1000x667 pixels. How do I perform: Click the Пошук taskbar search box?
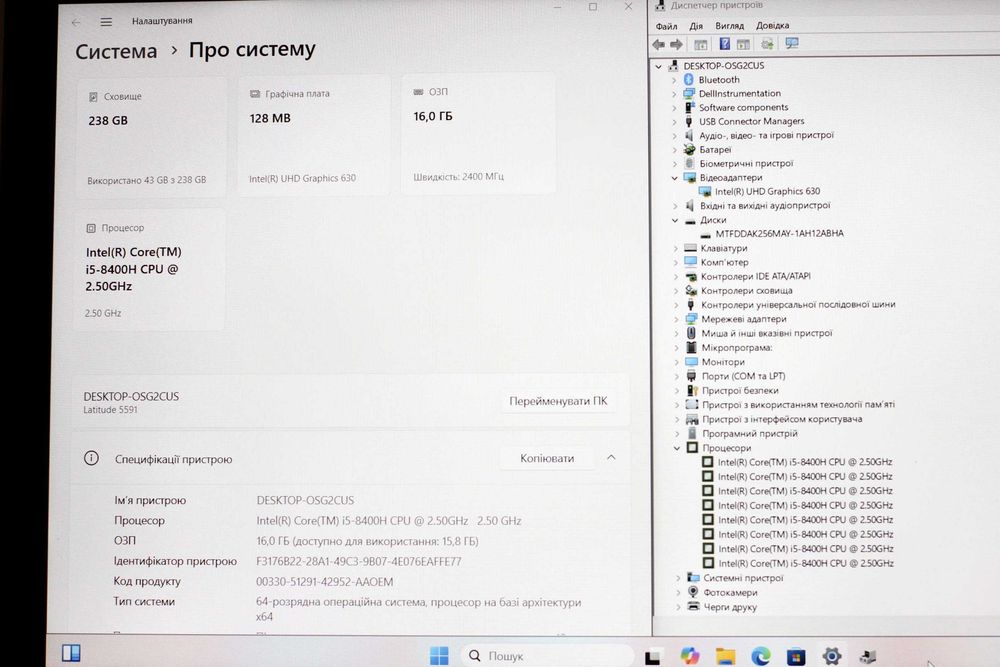pos(547,656)
